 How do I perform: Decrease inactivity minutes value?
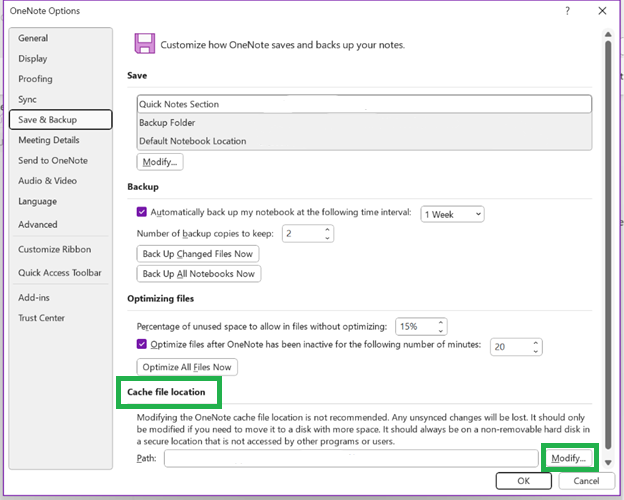click(x=536, y=351)
